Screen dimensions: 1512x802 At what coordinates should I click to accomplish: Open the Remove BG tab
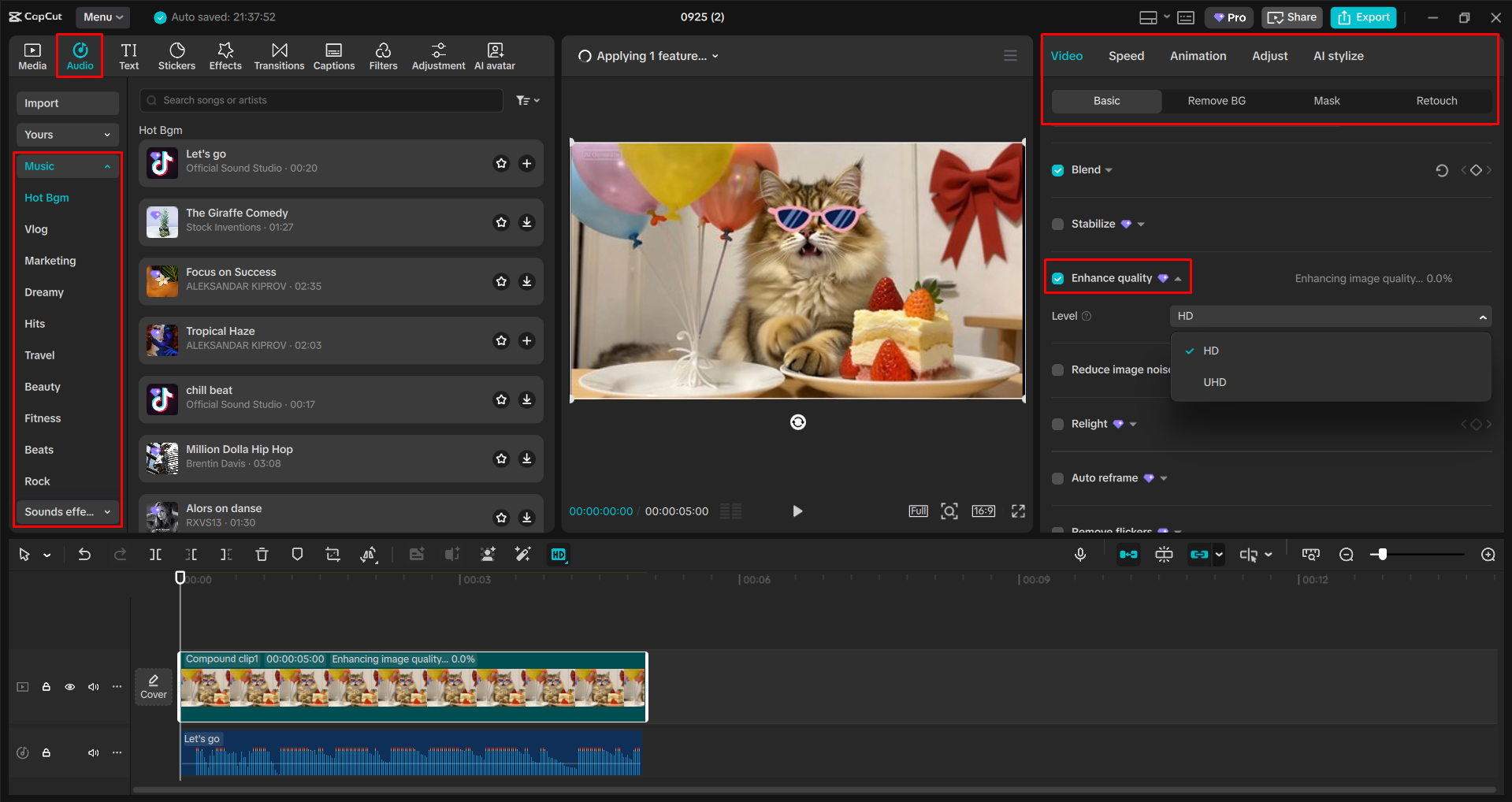pyautogui.click(x=1216, y=101)
